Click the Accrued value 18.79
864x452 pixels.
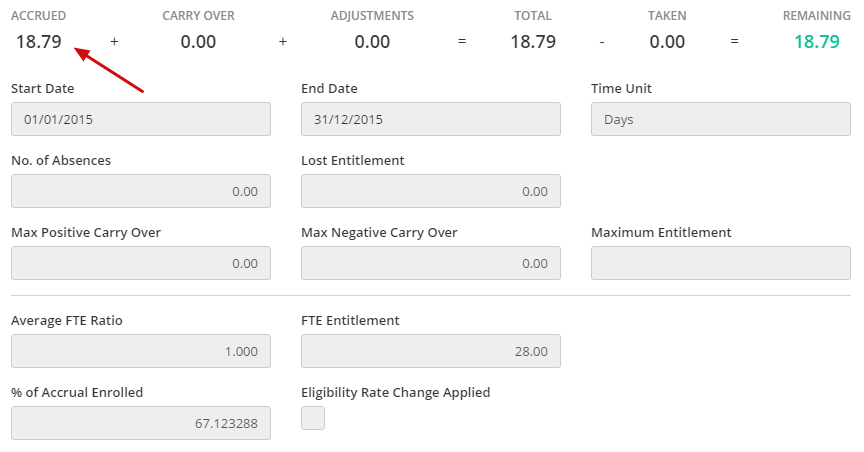[38, 42]
